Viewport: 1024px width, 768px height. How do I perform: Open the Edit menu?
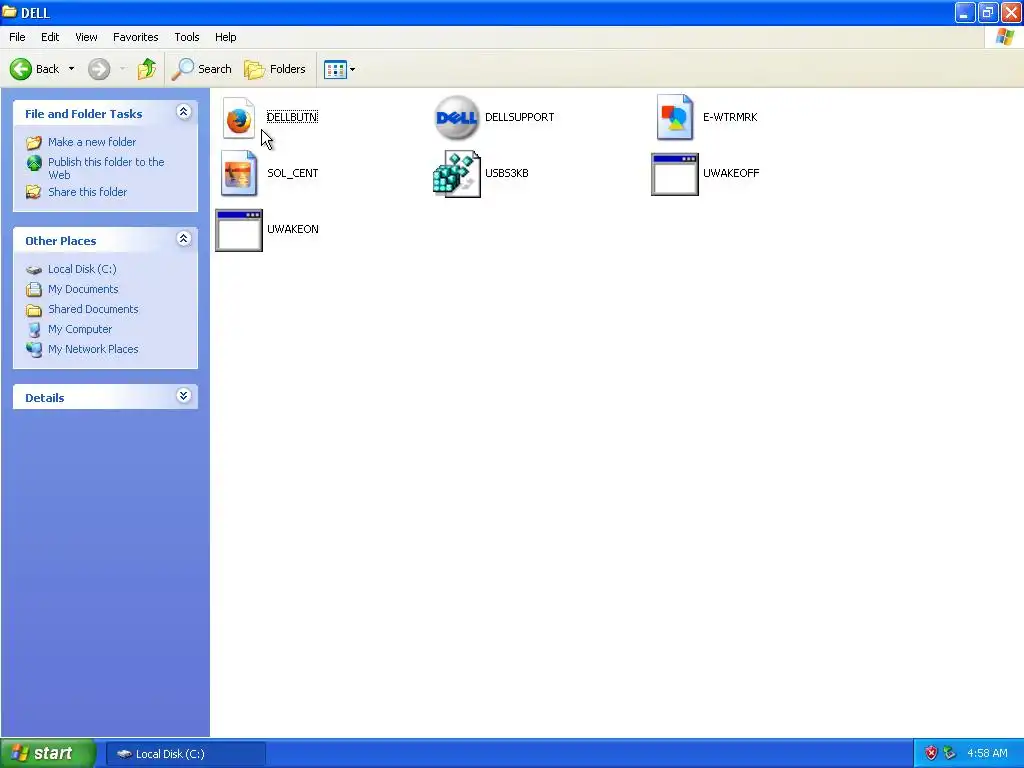coord(50,37)
